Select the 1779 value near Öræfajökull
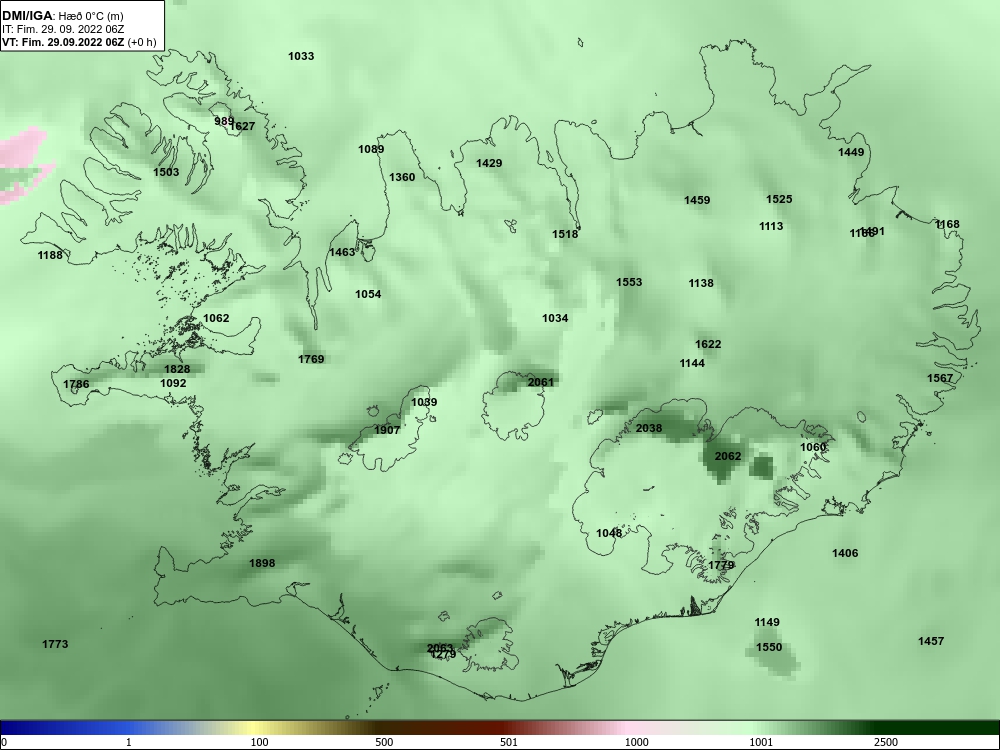The height and width of the screenshot is (750, 1000). 721,565
